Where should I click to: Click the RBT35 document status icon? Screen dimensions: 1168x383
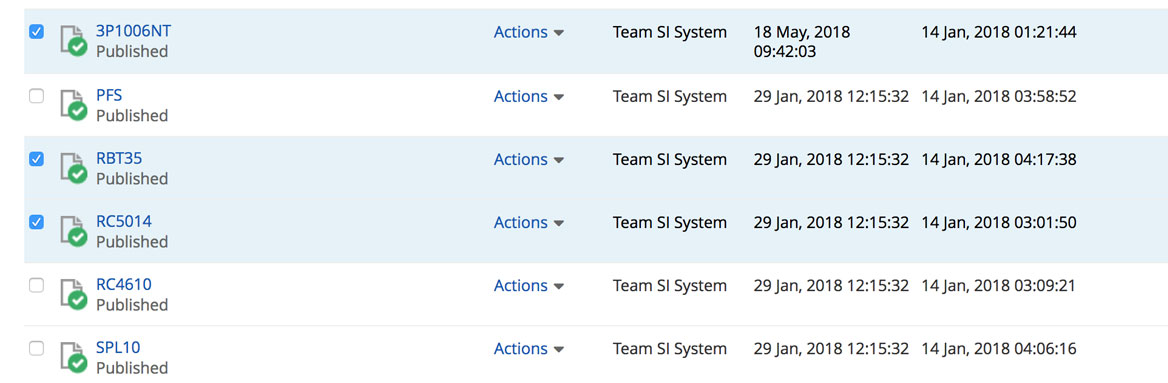74,168
